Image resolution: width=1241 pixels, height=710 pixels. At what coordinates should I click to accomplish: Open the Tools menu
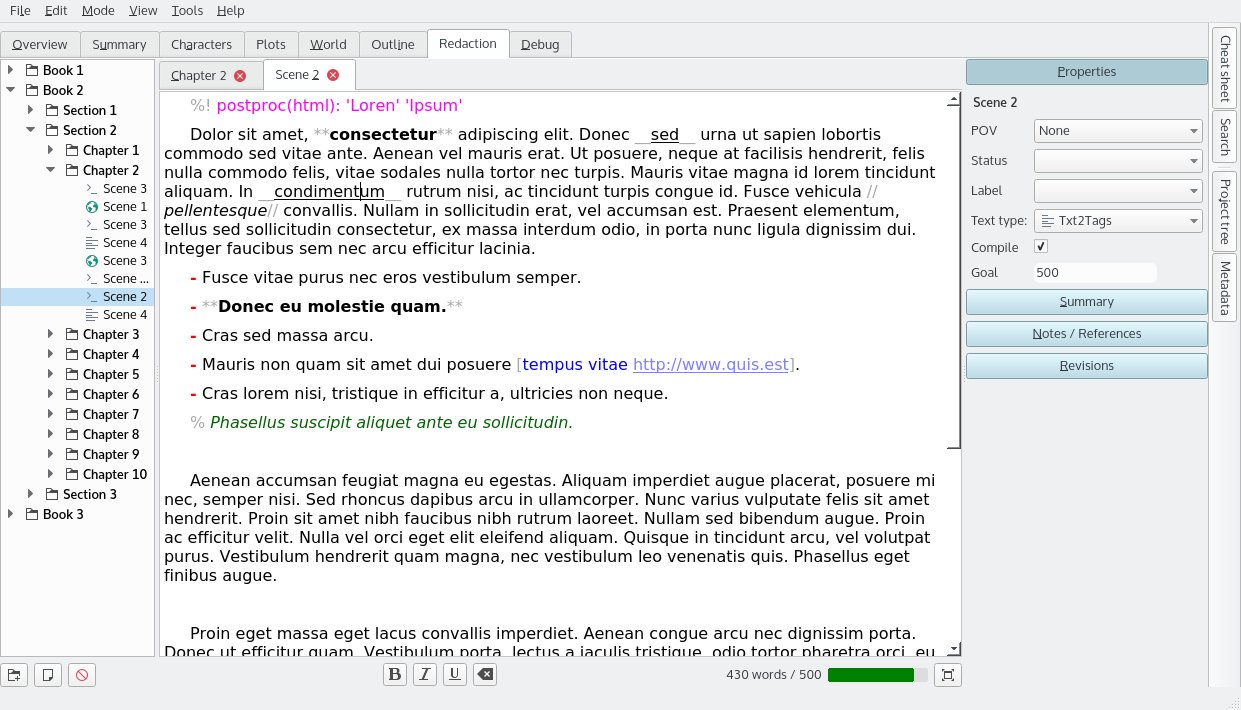pos(187,11)
